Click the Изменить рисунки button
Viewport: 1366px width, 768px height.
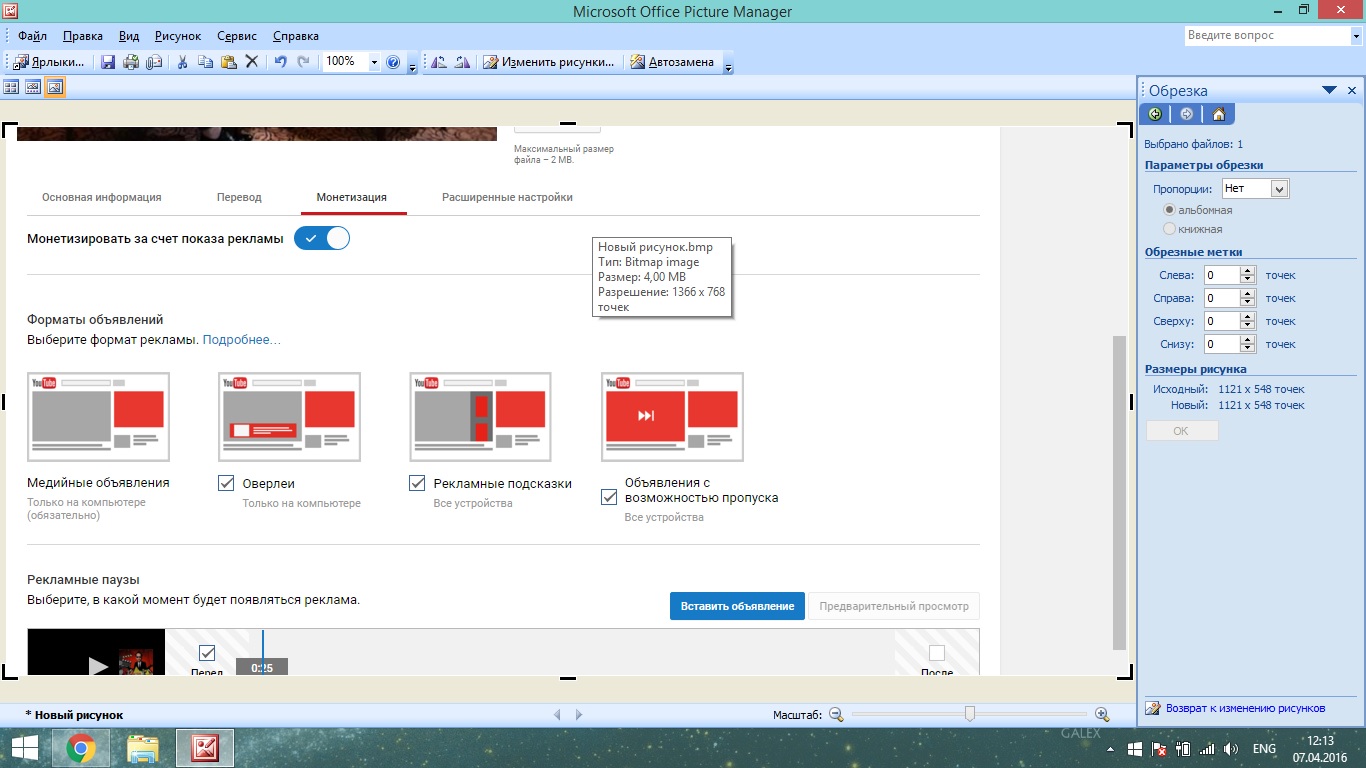pos(549,62)
